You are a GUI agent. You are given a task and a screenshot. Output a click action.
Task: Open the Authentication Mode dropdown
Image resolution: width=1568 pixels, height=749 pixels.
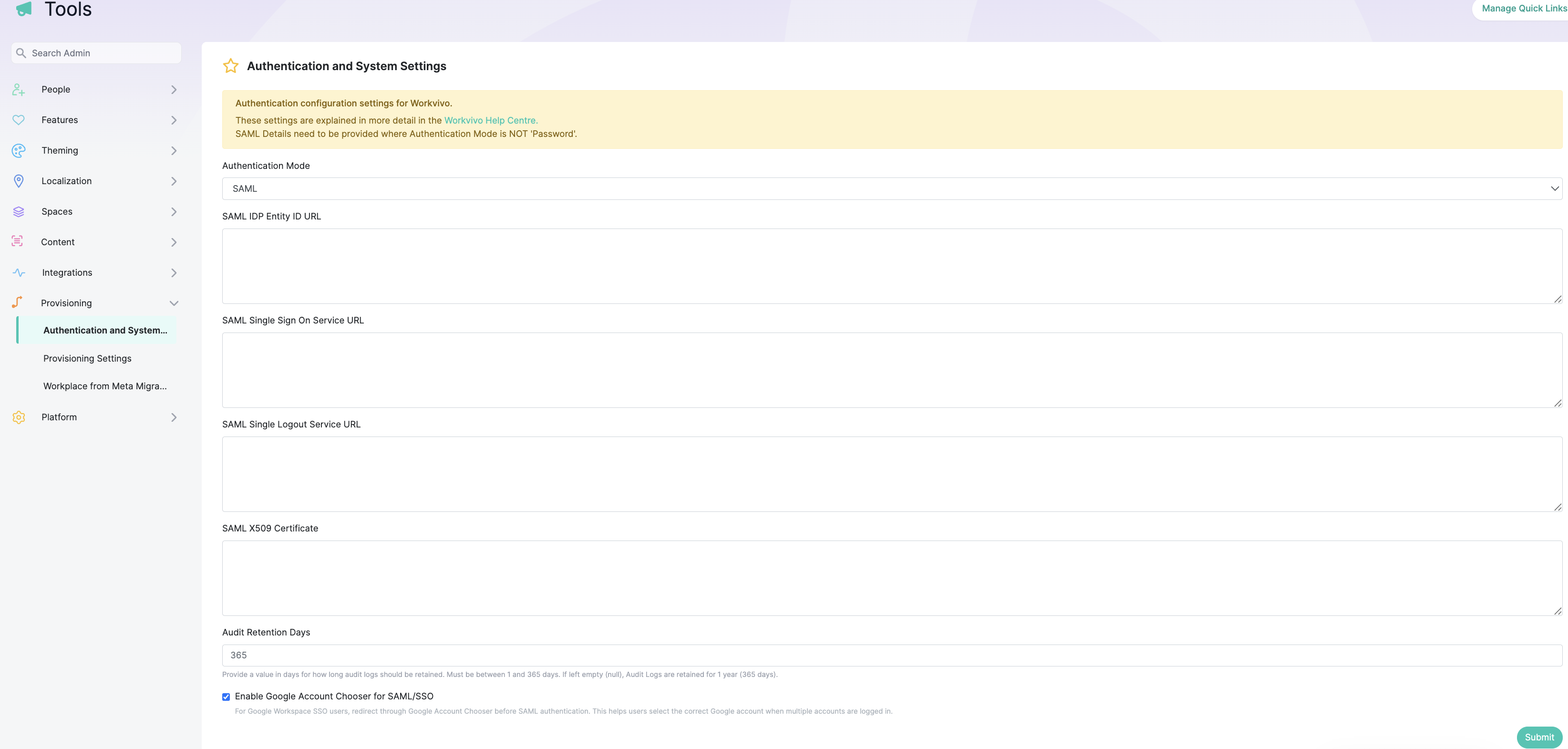point(892,189)
